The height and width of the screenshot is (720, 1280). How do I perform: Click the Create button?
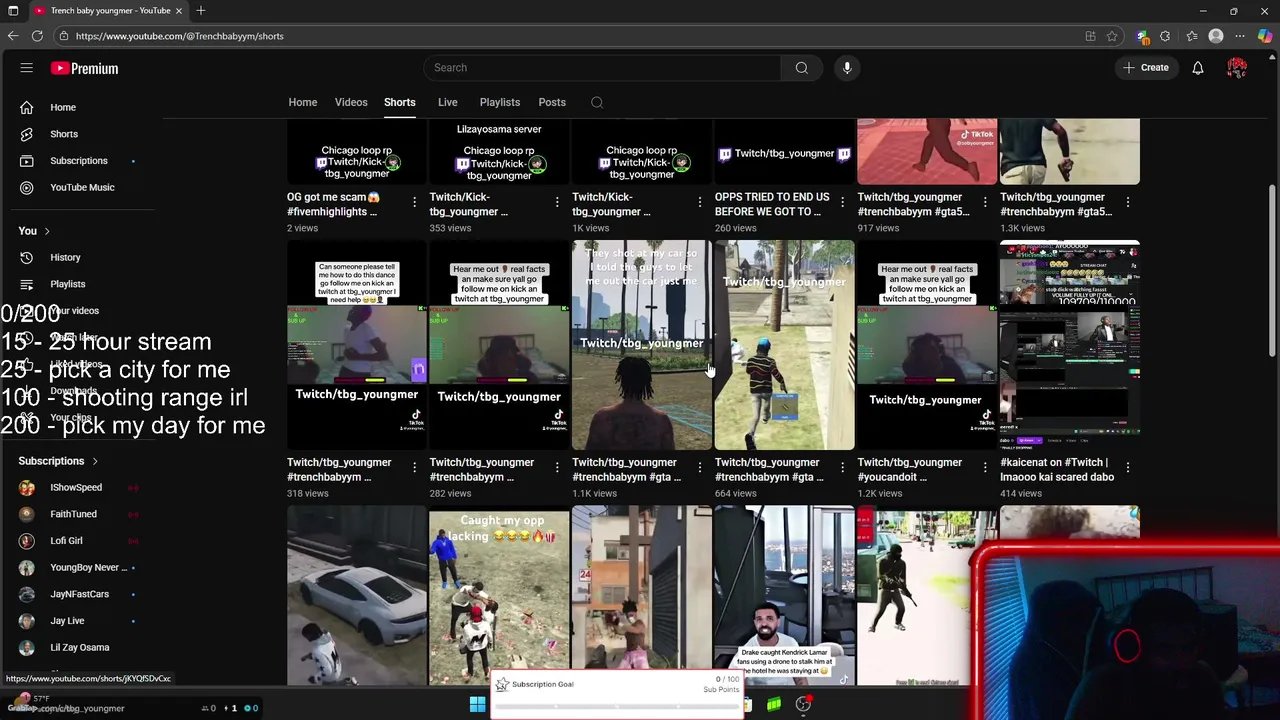[x=1145, y=68]
